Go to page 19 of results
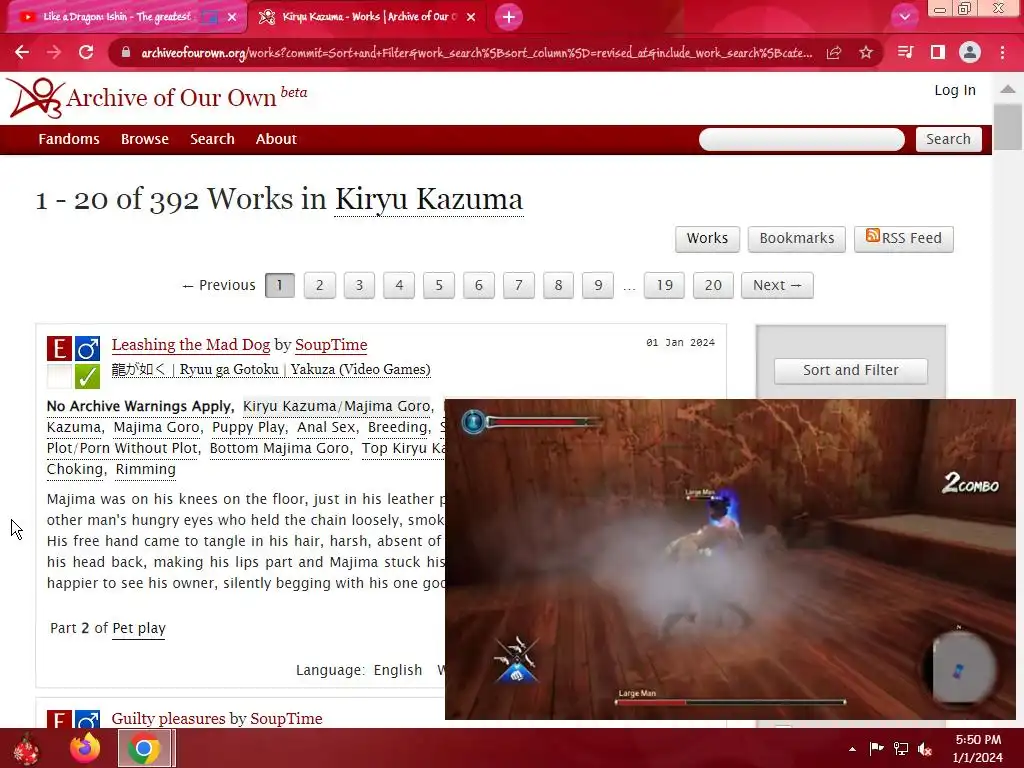 (x=664, y=285)
